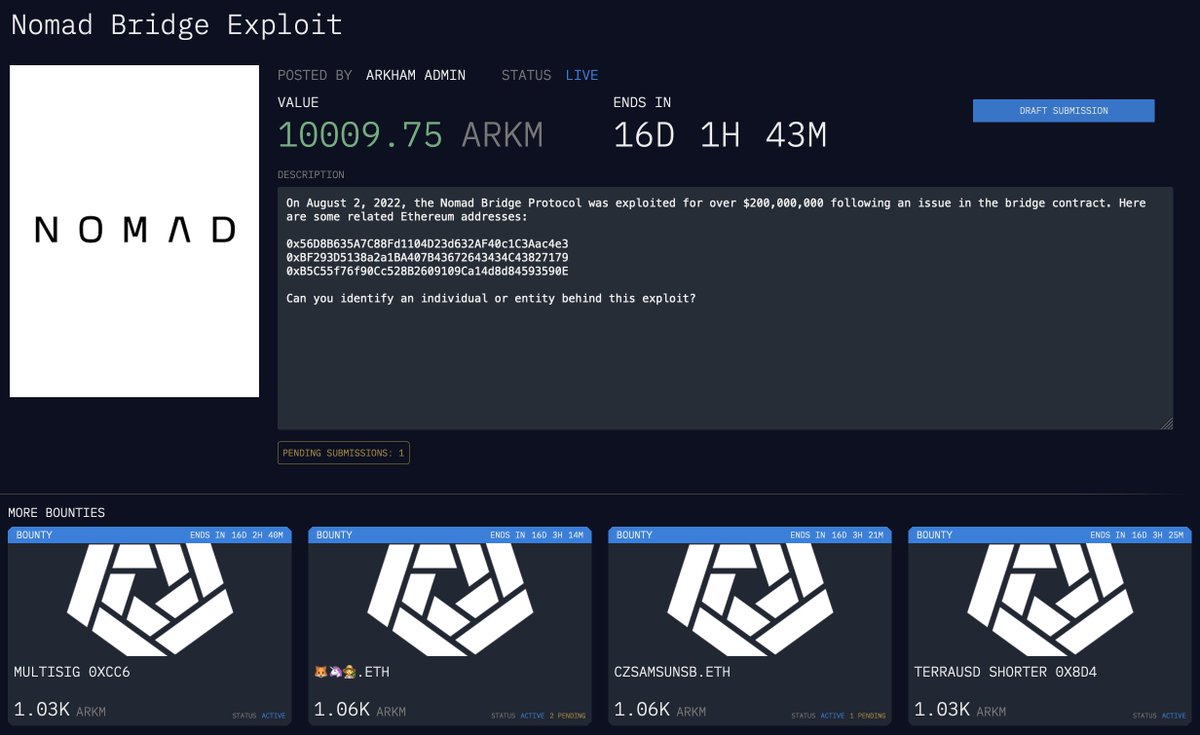Click the Status Active label on TerraUSD card
1200x735 pixels.
click(1158, 716)
